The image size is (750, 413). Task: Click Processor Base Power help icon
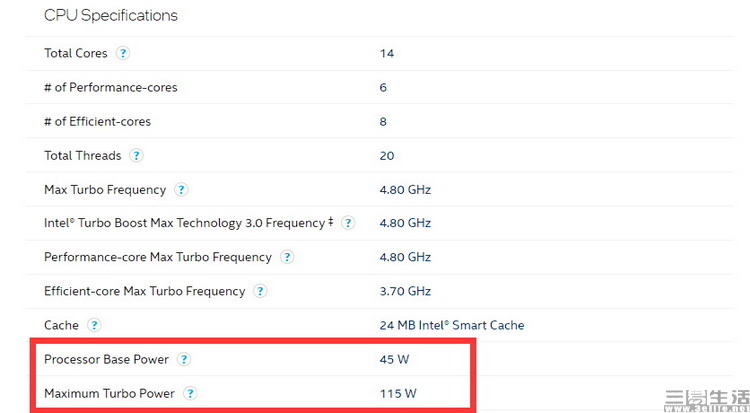coord(184,359)
